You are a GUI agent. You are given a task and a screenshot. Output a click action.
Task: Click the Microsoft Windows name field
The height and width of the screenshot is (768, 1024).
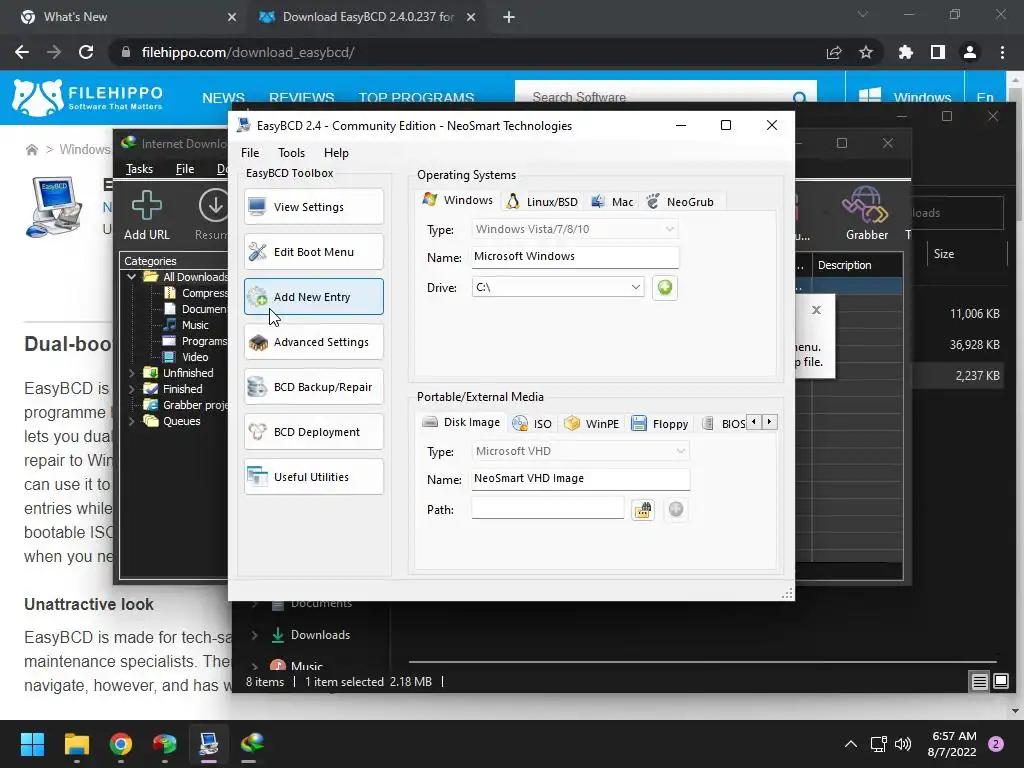pos(575,257)
